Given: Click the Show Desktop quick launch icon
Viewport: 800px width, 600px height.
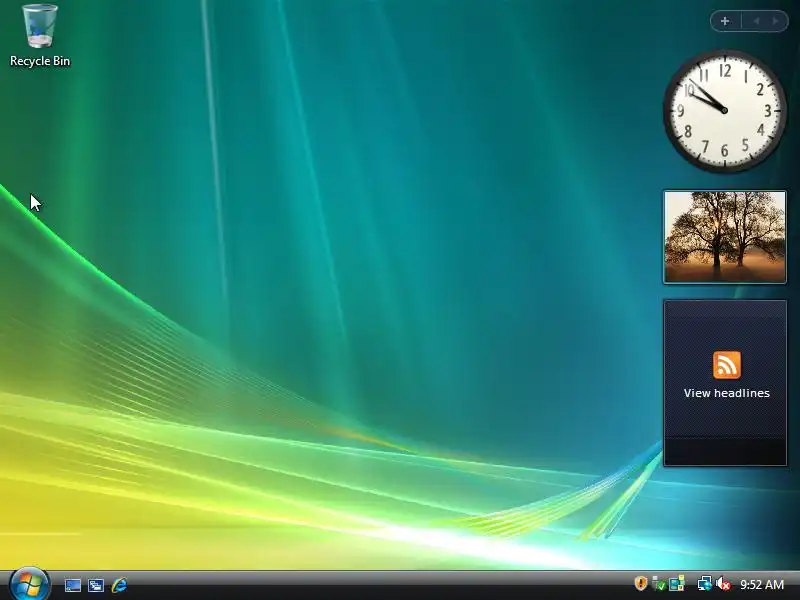Looking at the screenshot, I should (72, 585).
